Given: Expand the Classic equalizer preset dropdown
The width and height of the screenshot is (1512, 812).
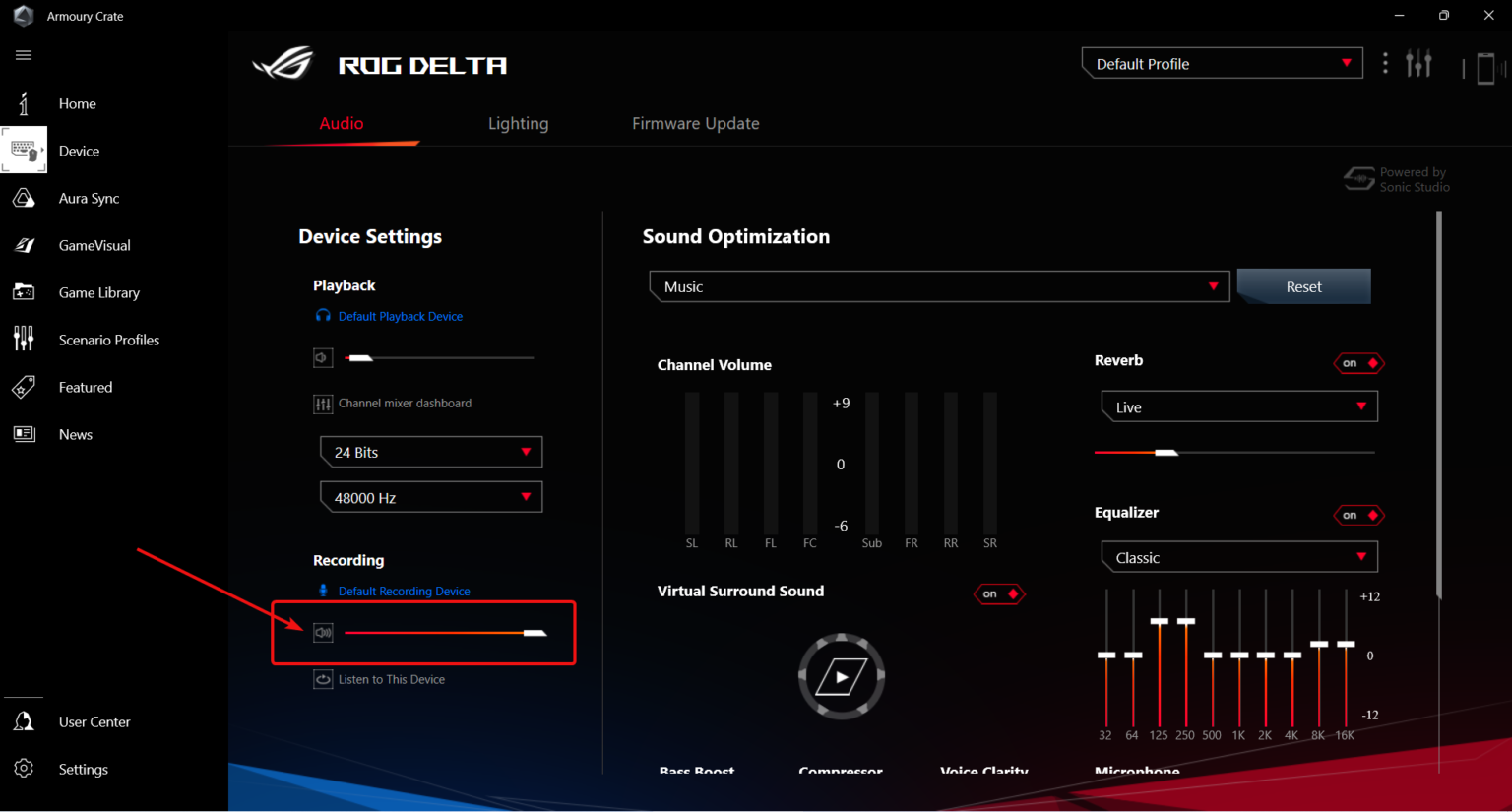Looking at the screenshot, I should click(x=1237, y=556).
